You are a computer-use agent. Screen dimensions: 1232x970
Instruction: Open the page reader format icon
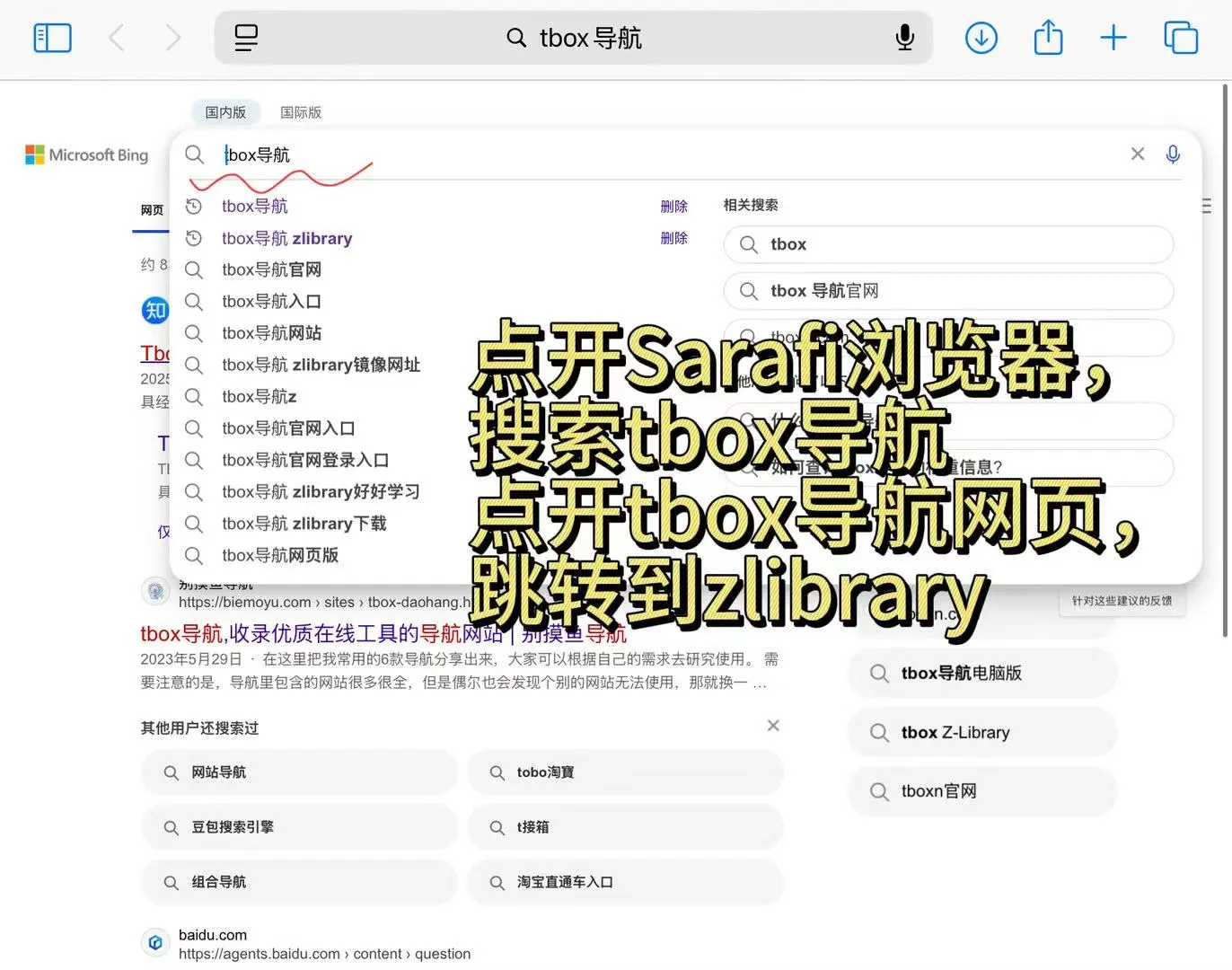click(246, 38)
